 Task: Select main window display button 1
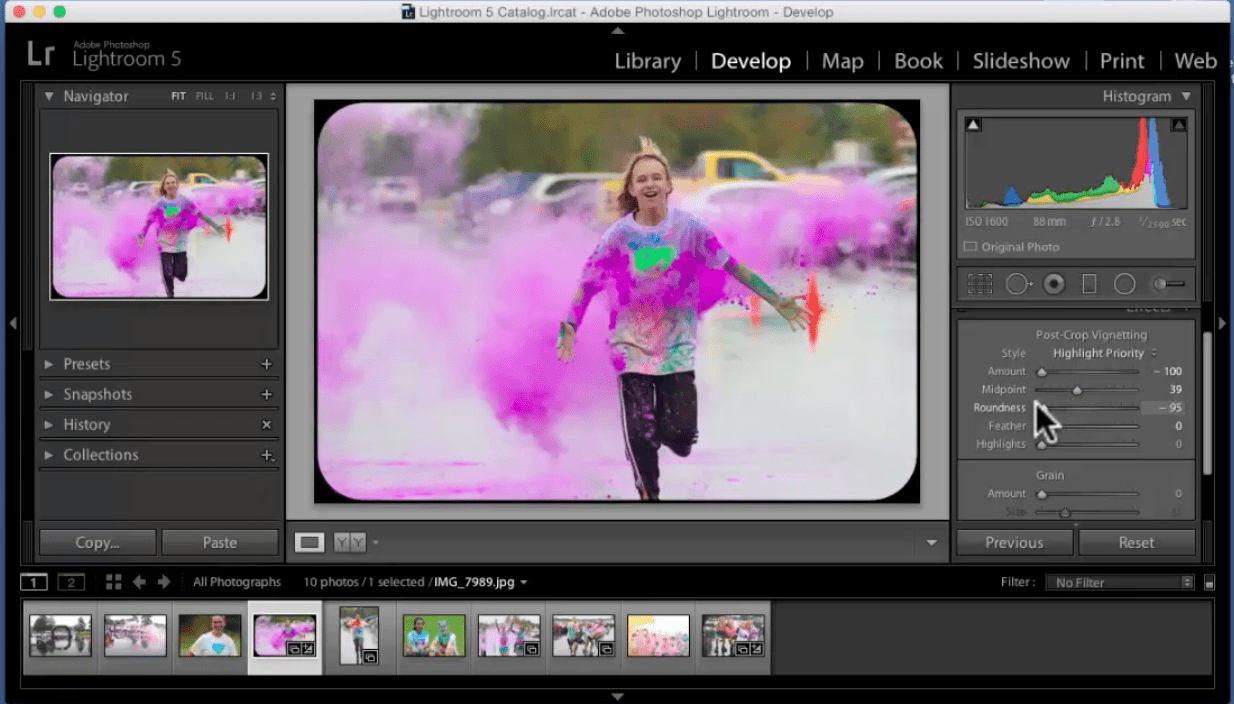coord(34,582)
